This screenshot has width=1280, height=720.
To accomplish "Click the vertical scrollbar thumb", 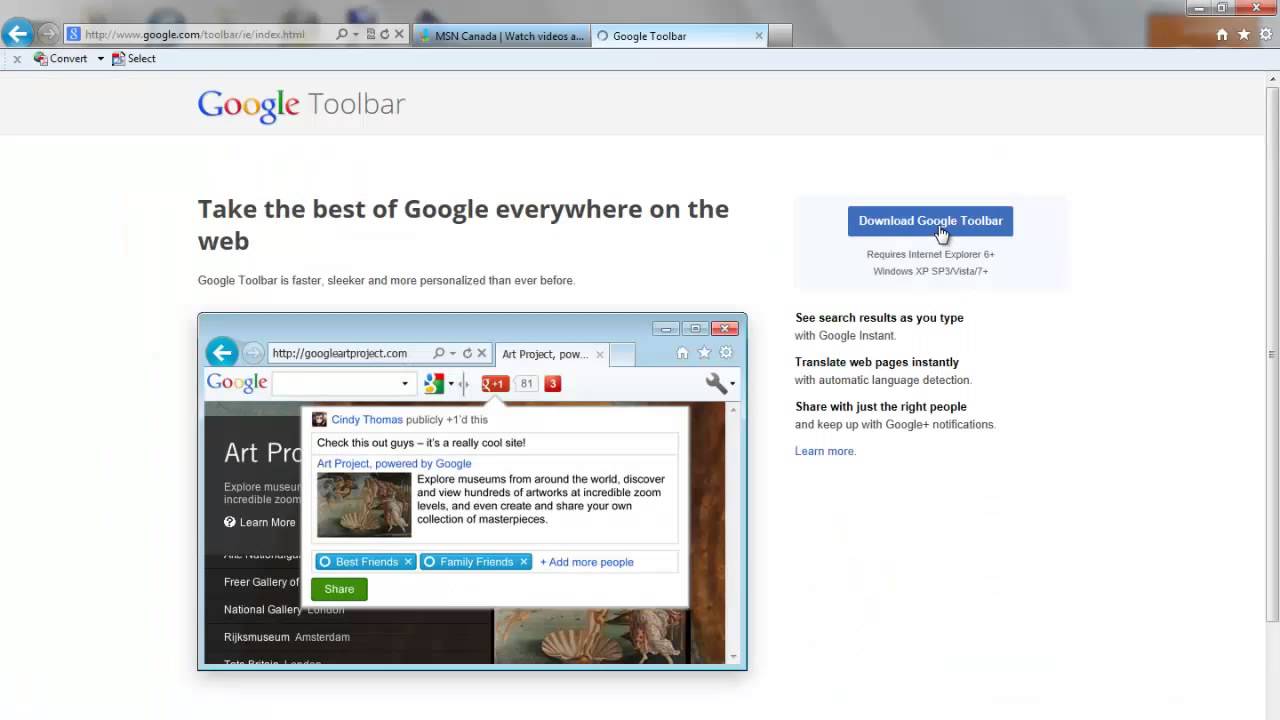I will tap(1272, 354).
